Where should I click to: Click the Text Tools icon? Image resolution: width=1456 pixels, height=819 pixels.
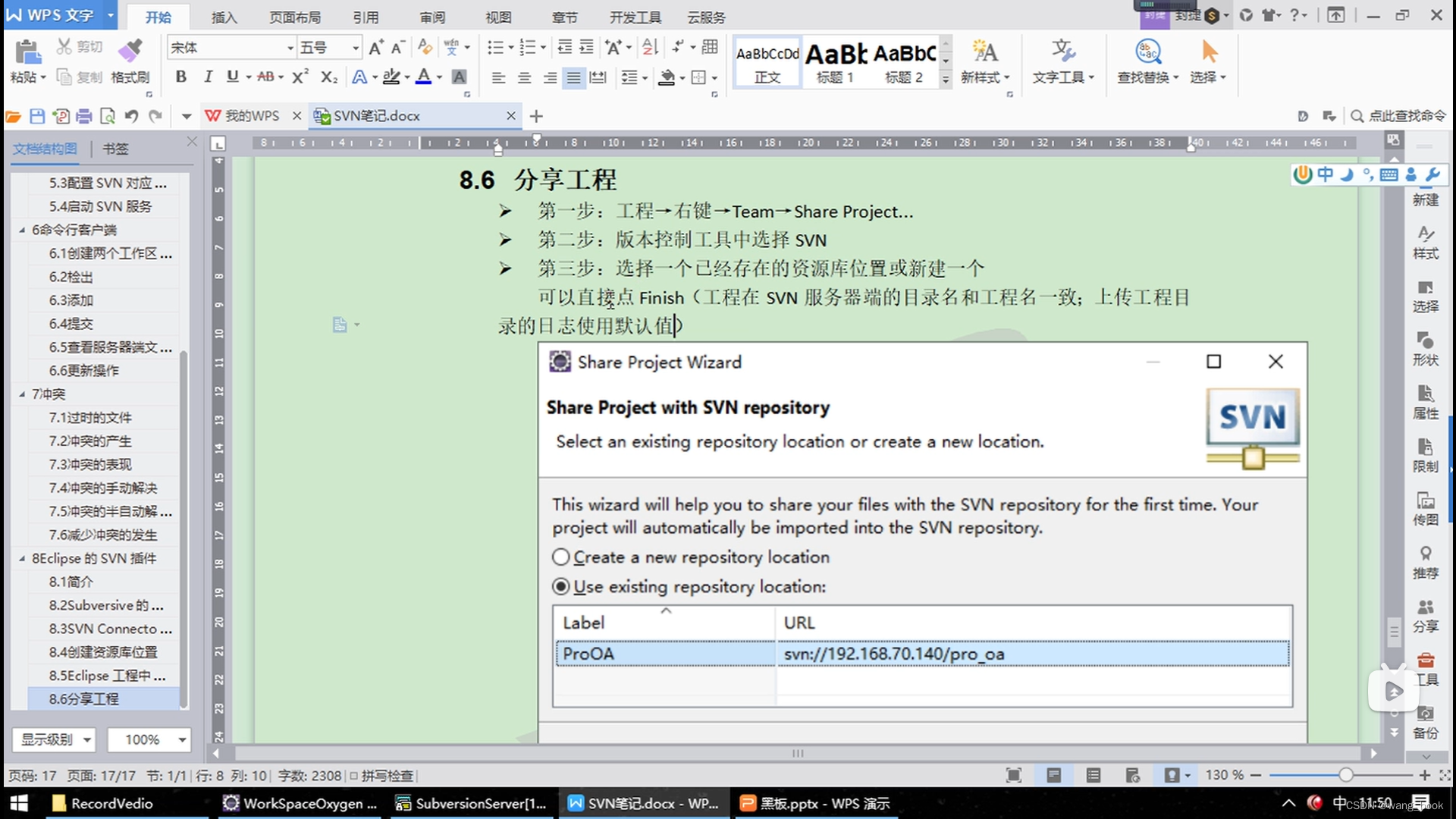click(1063, 52)
